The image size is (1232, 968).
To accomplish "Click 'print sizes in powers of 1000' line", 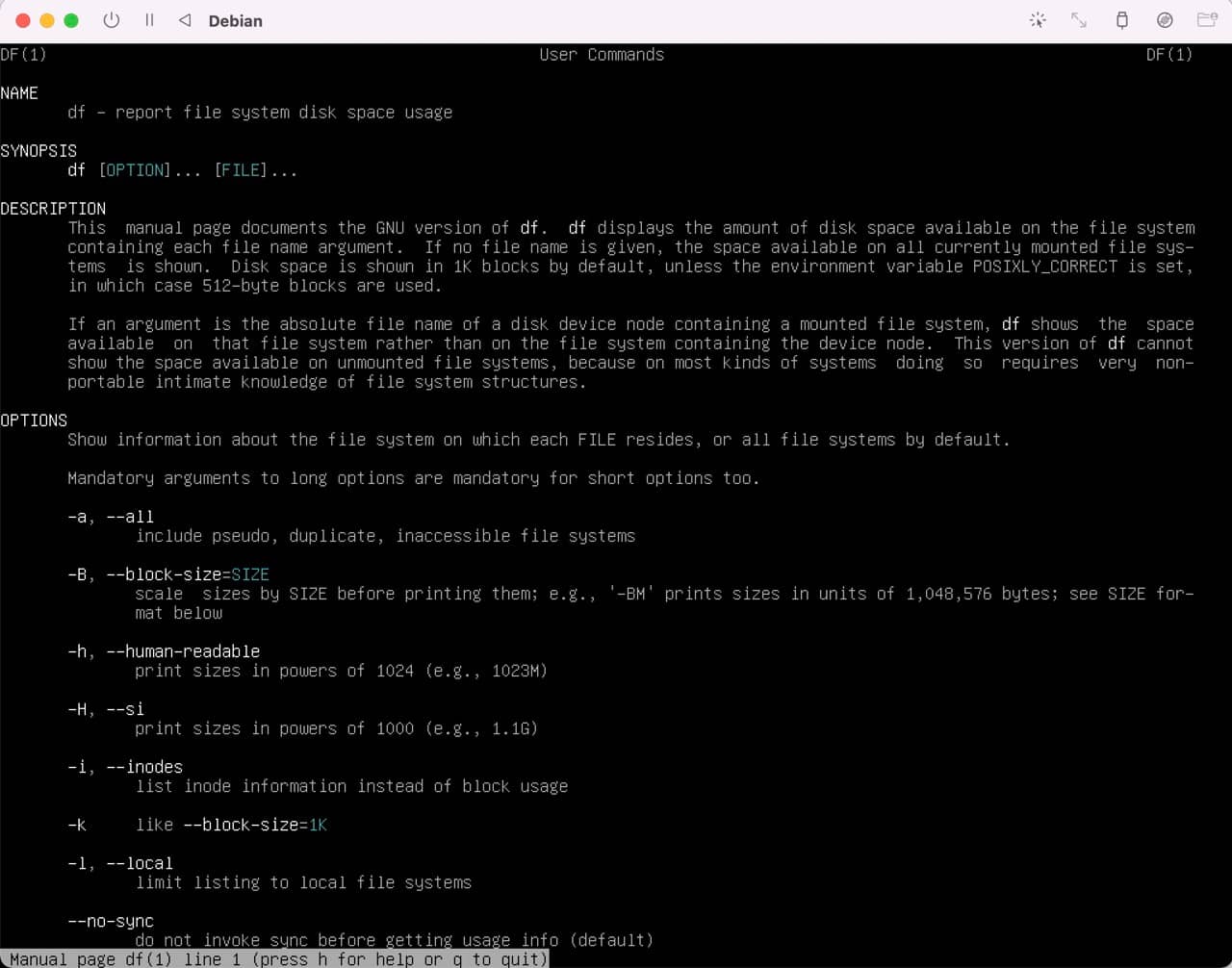I will (x=336, y=728).
